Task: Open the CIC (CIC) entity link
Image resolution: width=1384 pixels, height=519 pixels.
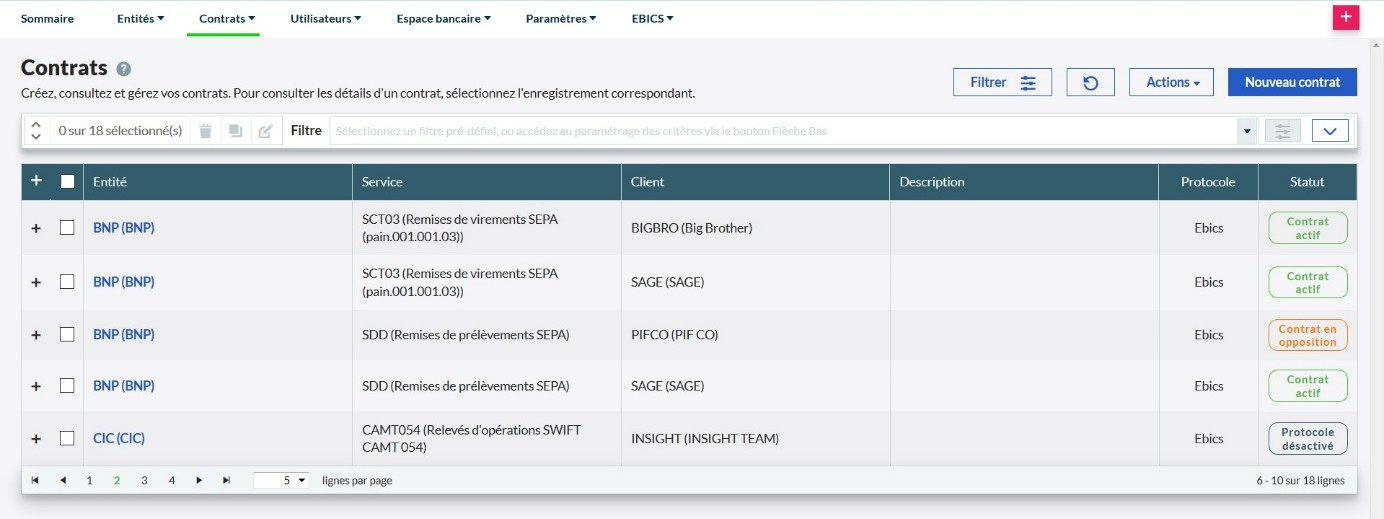Action: (118, 438)
